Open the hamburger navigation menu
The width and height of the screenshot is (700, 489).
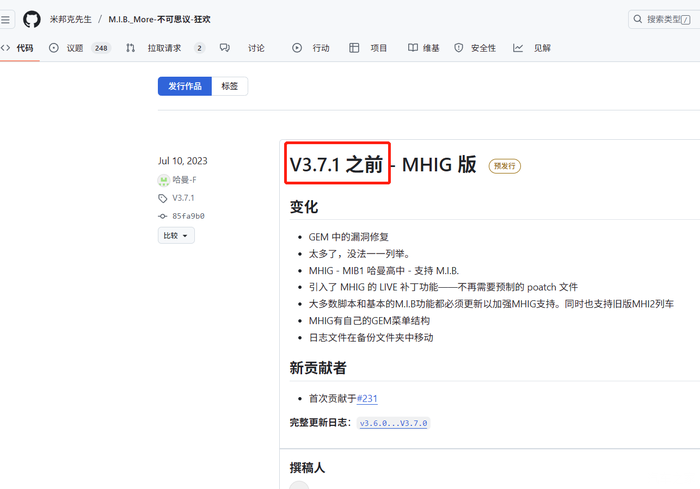(x=5, y=19)
